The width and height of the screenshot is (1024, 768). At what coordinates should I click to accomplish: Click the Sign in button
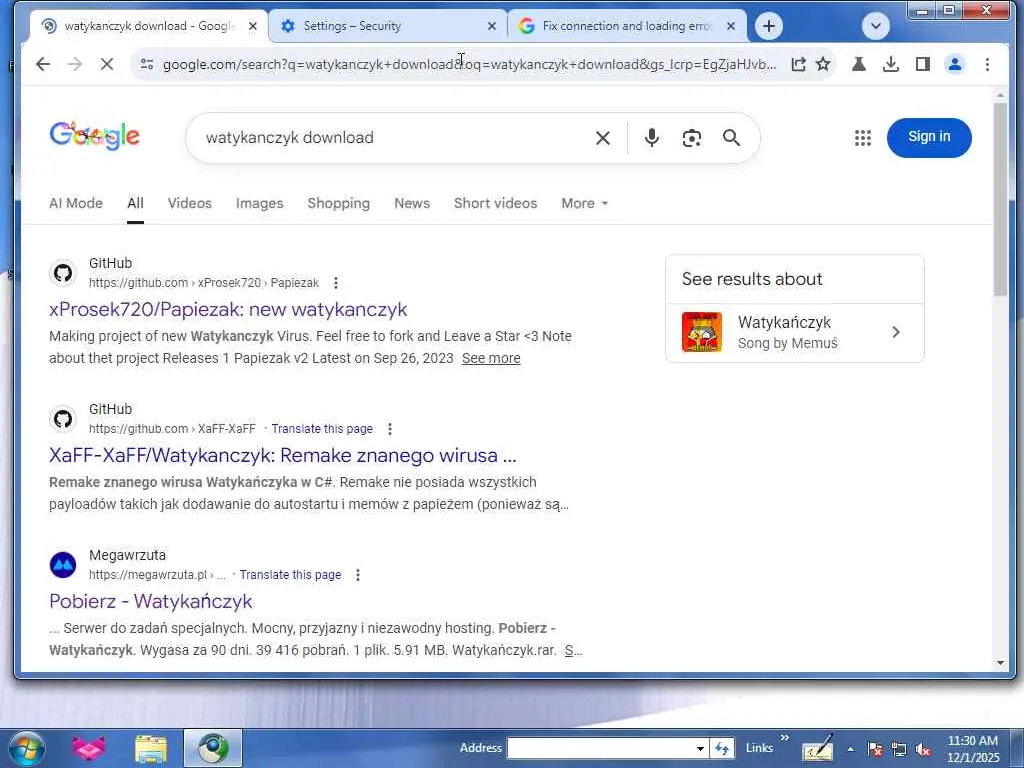(x=929, y=137)
